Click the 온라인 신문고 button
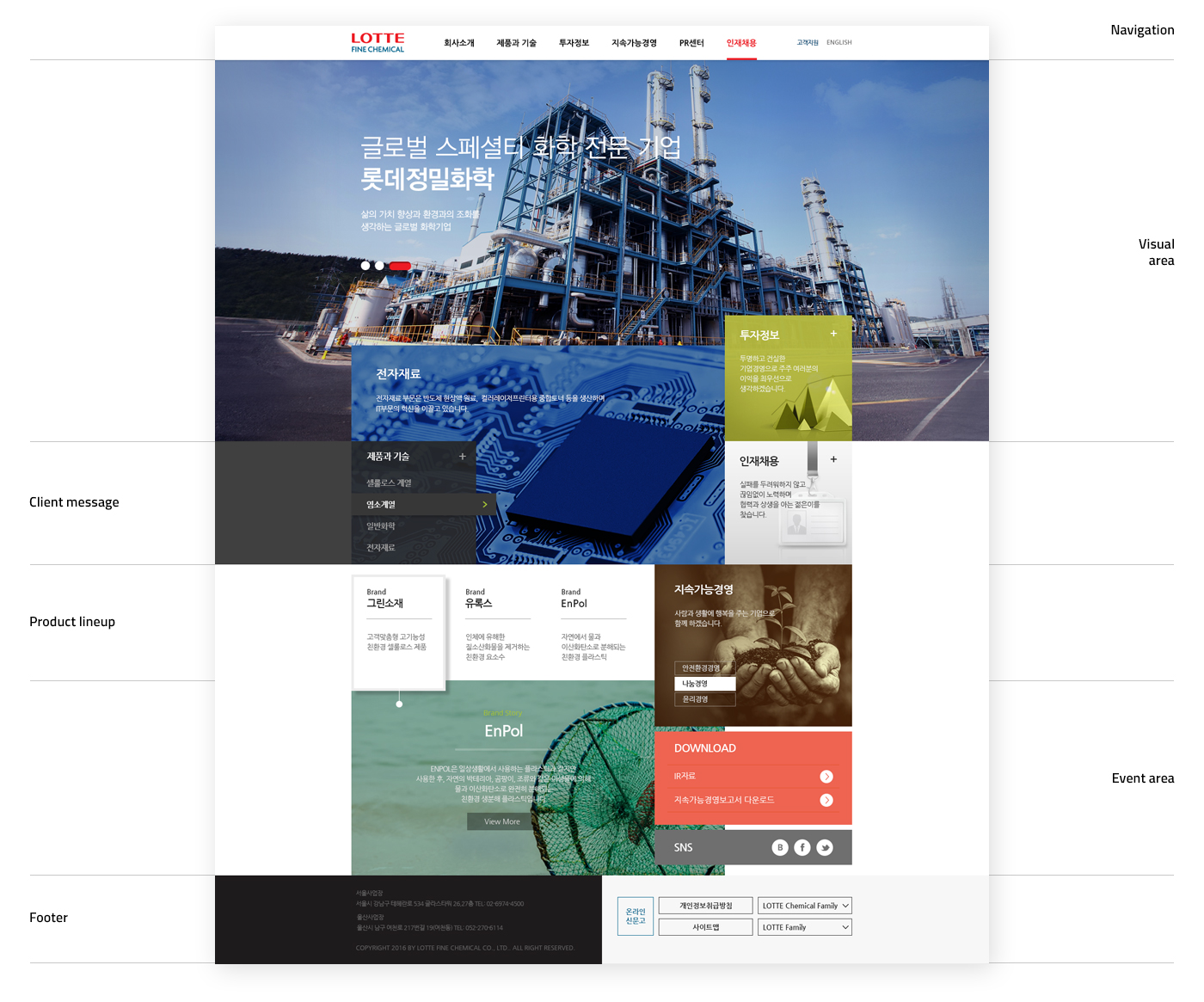1204x1002 pixels. coord(636,916)
